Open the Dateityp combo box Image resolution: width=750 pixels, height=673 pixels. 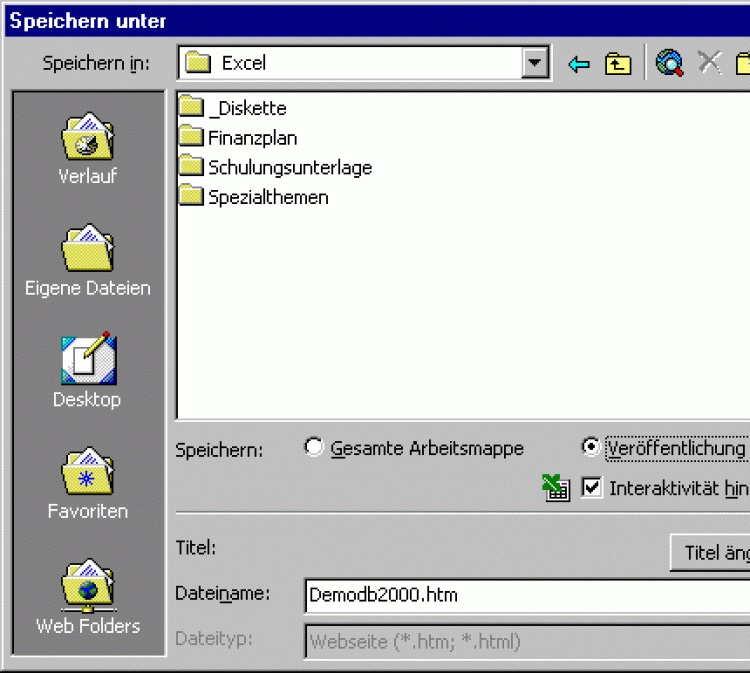tap(525, 641)
